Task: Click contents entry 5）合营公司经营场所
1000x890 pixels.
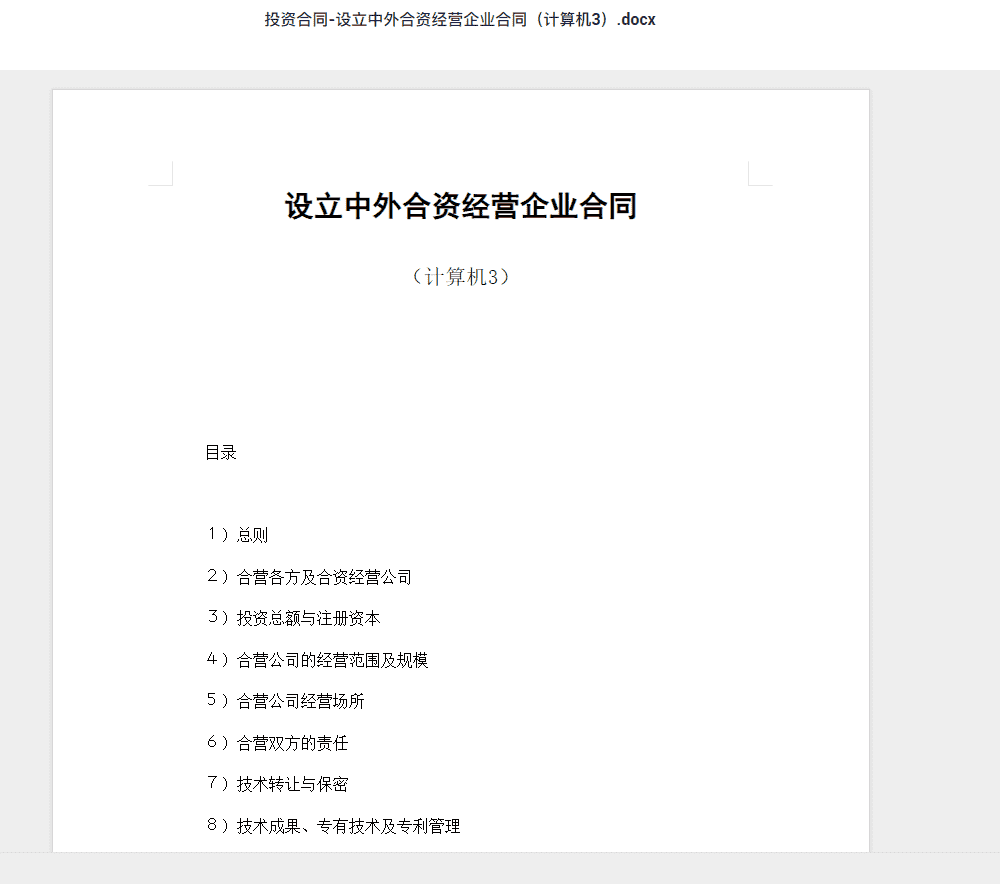Action: point(285,701)
